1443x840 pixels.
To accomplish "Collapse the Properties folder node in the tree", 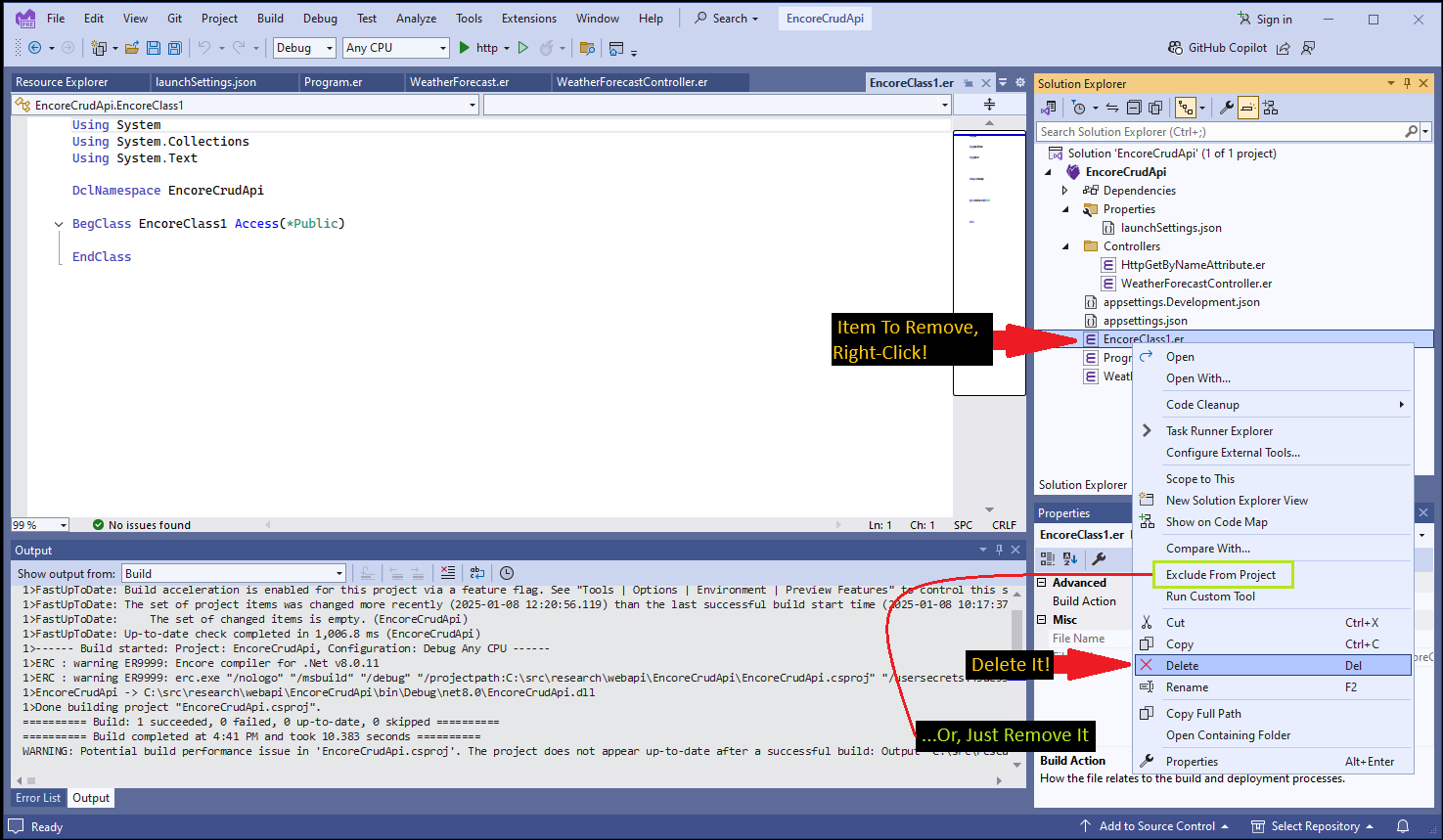I will pyautogui.click(x=1066, y=209).
